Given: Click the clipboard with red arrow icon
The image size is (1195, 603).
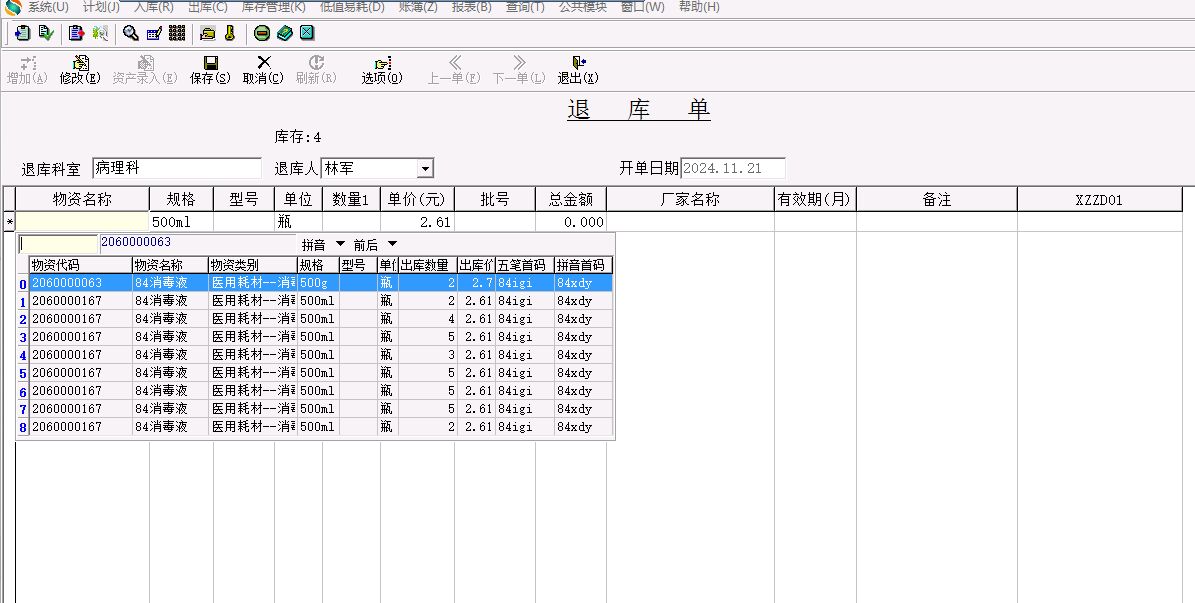Looking at the screenshot, I should [x=76, y=33].
